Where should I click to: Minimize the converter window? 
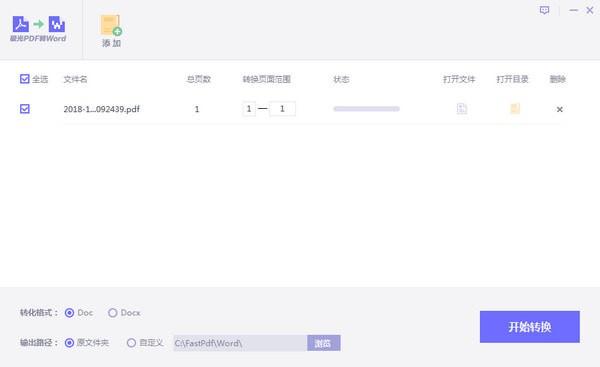coord(573,10)
